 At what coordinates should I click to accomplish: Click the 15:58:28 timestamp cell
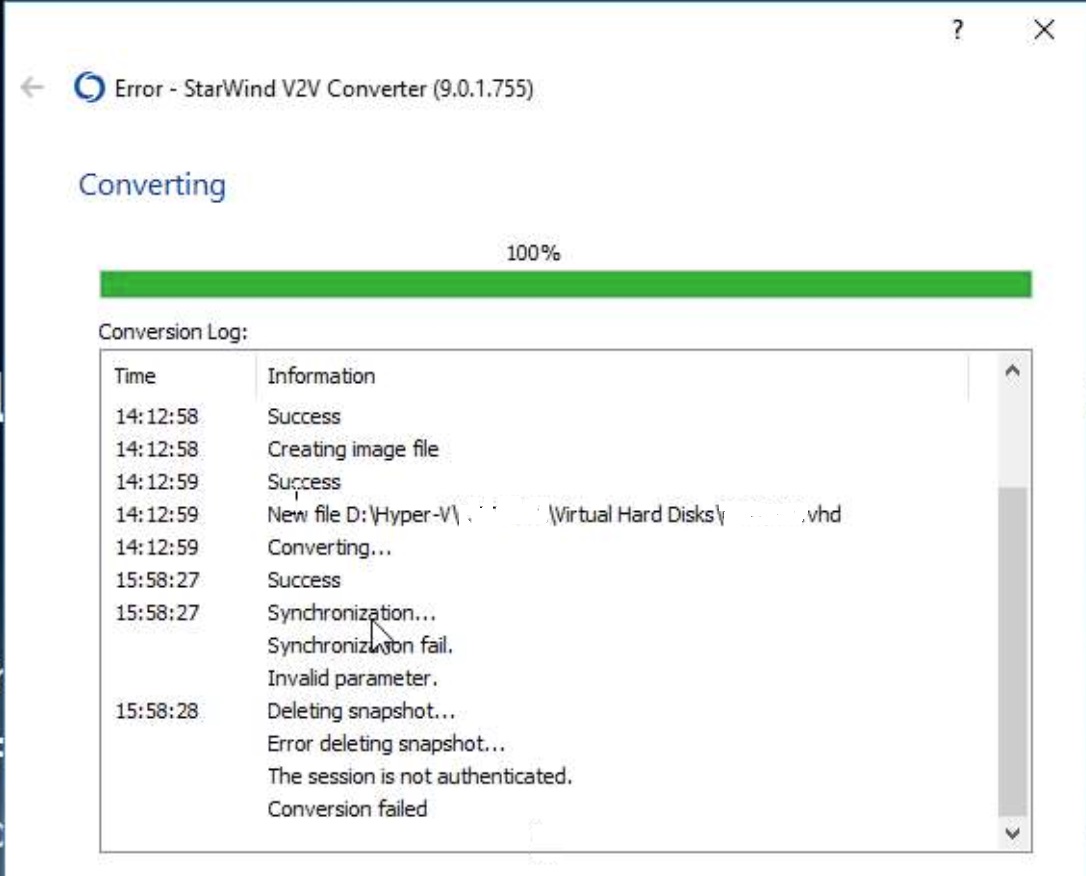tap(157, 711)
